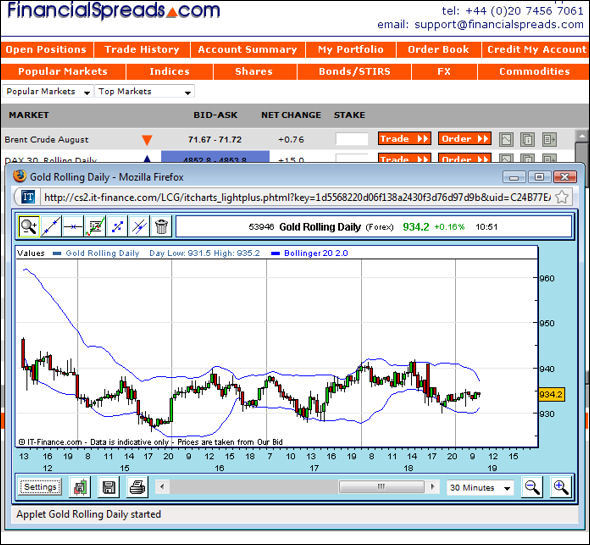This screenshot has height=545, width=590.
Task: Zoom in chart with plus magnifier
Action: pos(561,487)
